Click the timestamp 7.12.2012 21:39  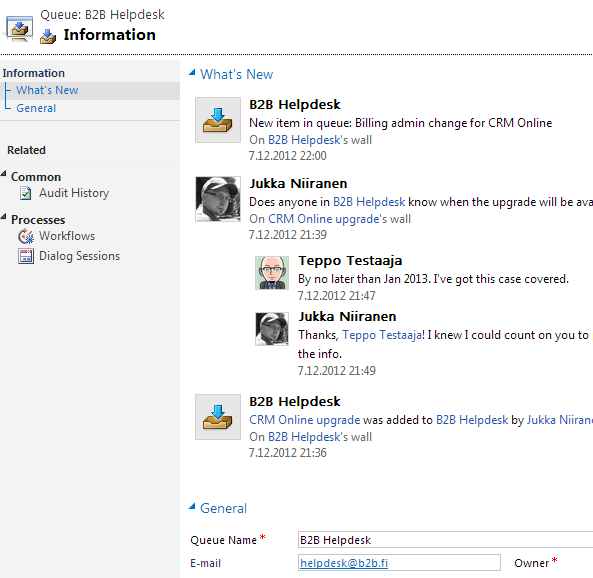(x=287, y=235)
